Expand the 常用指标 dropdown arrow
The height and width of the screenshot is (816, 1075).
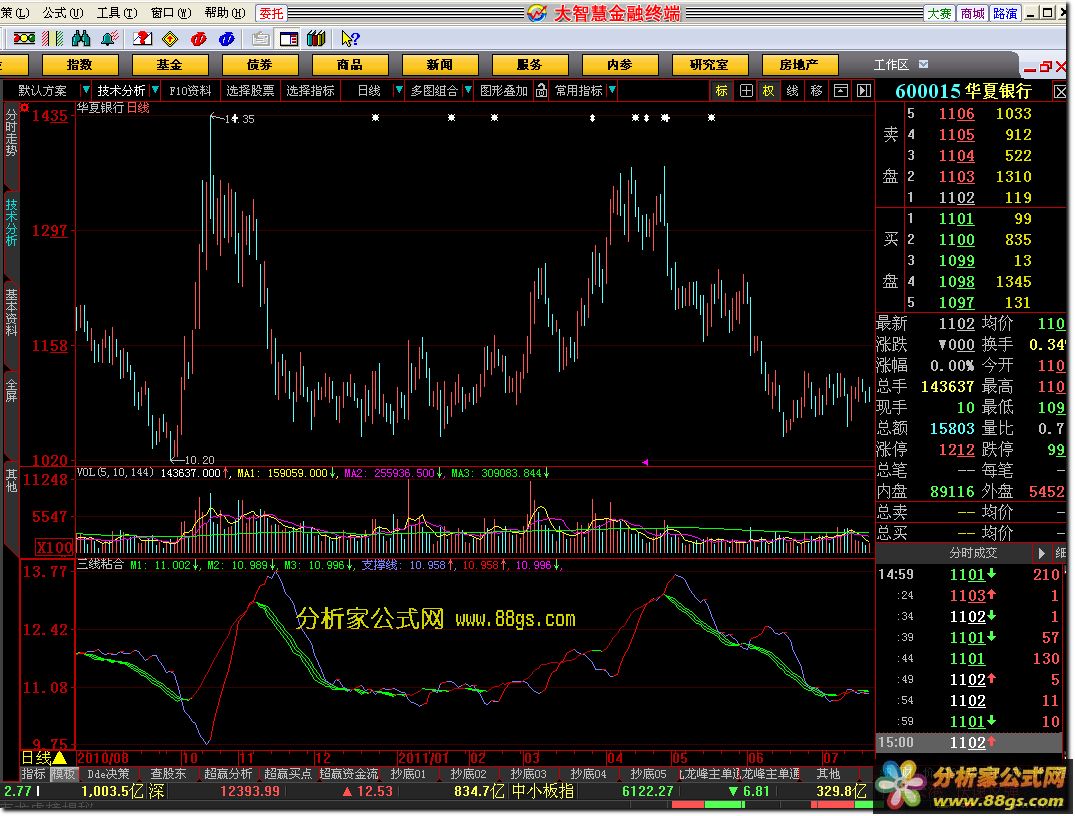[612, 90]
